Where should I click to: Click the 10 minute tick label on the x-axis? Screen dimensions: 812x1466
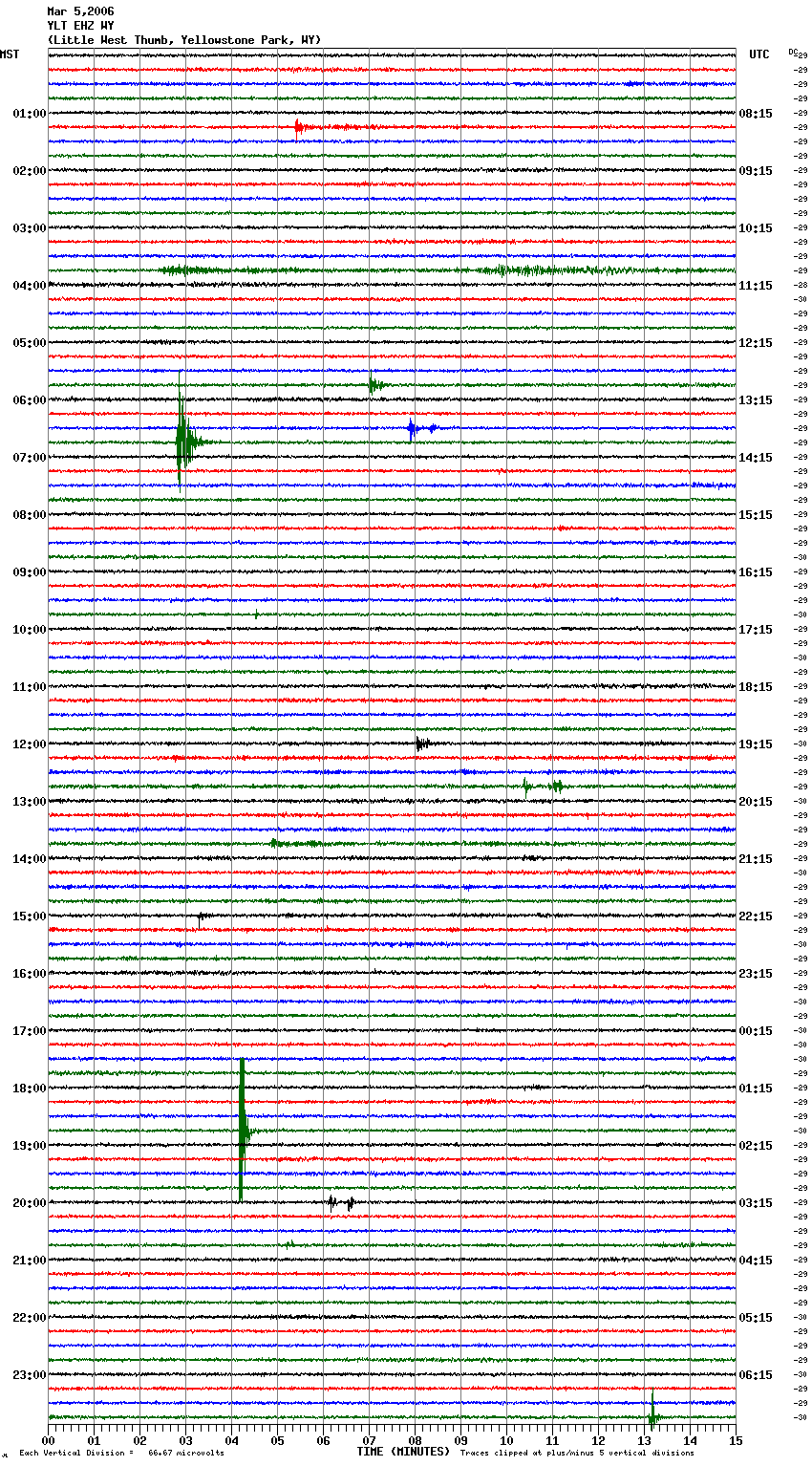point(506,1440)
